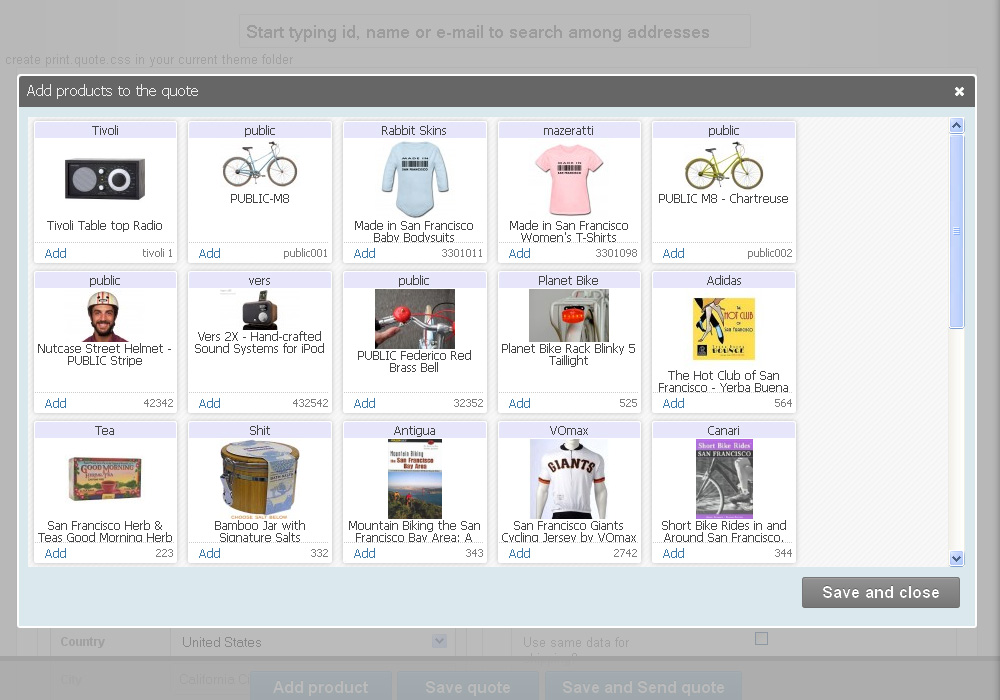
Task: Add Vers 2X Sound System
Action: click(209, 403)
